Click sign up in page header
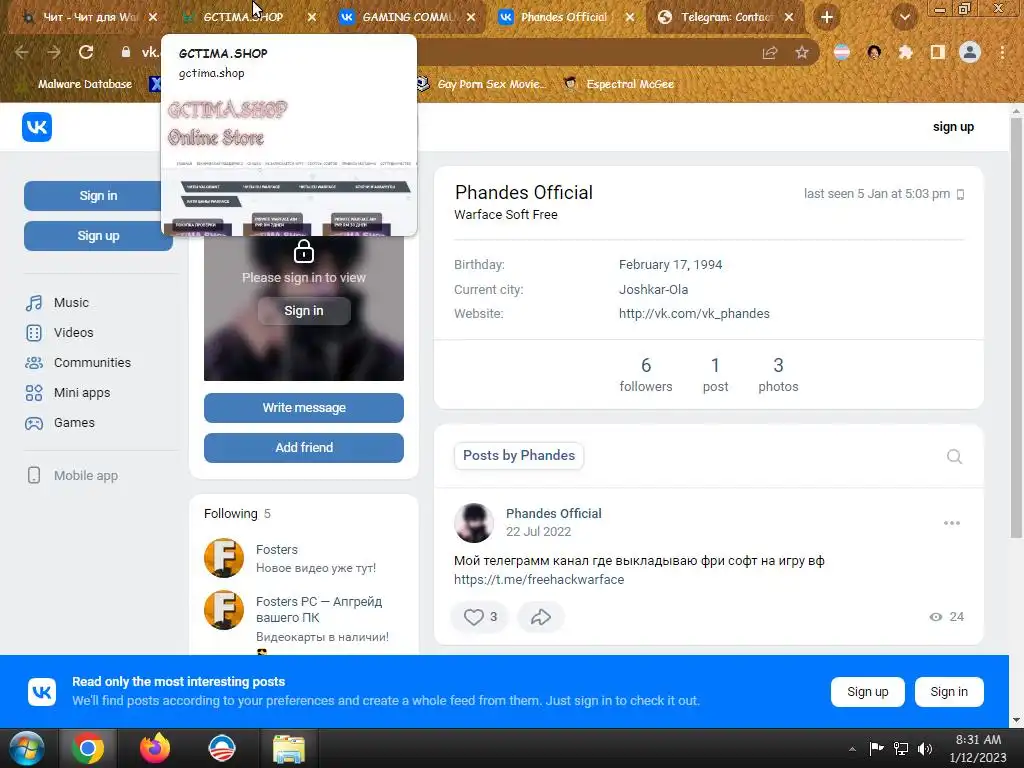Viewport: 1024px width, 768px height. point(953,127)
